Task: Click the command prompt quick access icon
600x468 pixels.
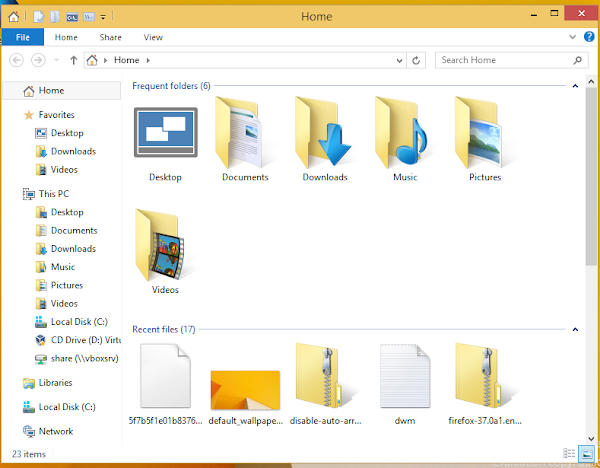Action: pyautogui.click(x=72, y=17)
